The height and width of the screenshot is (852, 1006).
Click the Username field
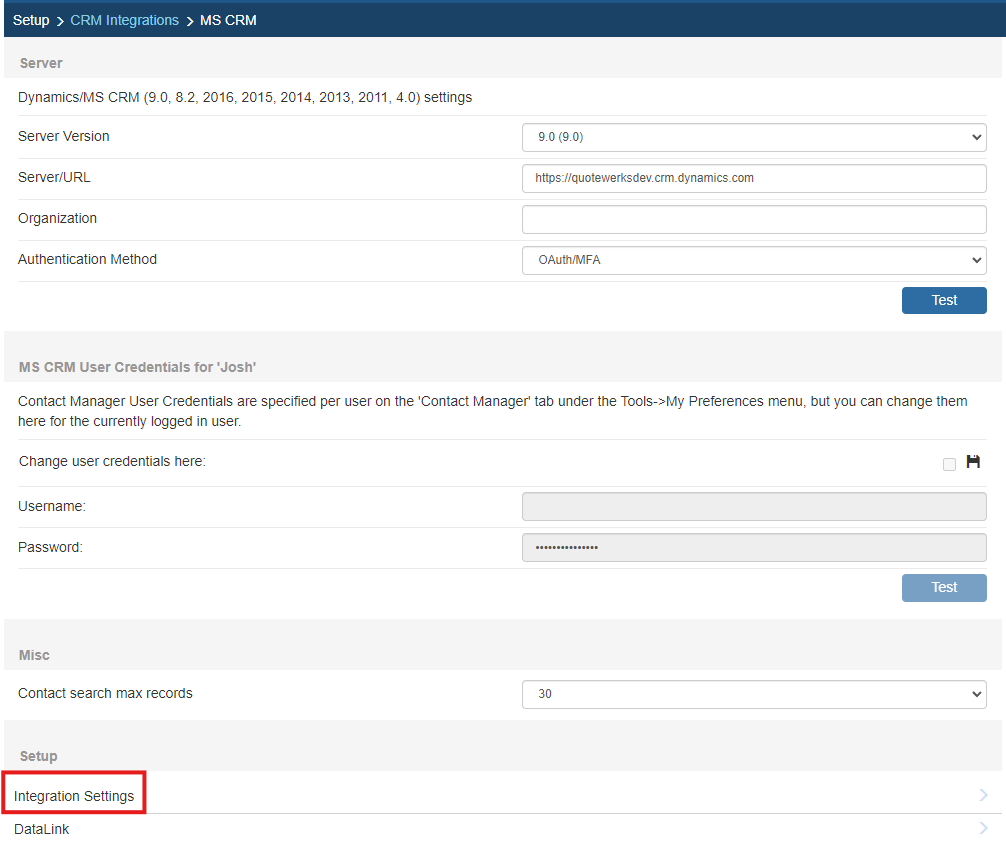[754, 507]
